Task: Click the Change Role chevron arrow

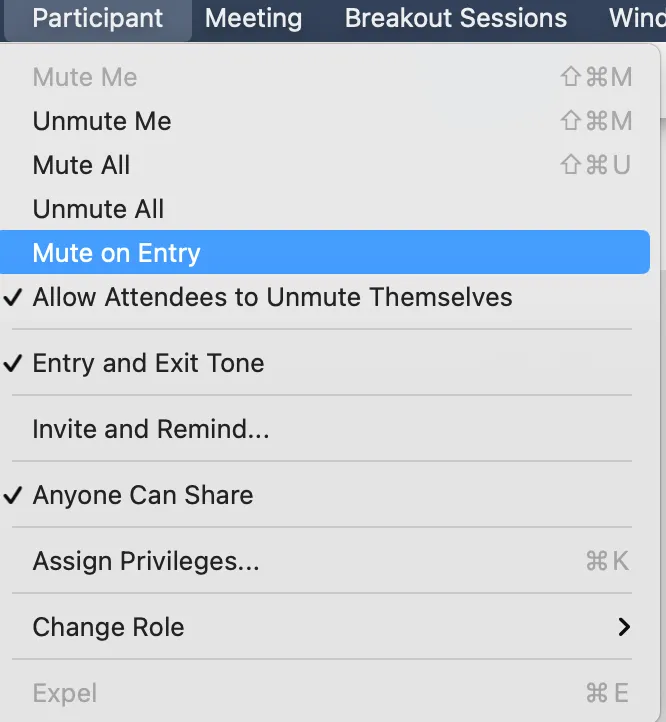Action: pos(624,627)
